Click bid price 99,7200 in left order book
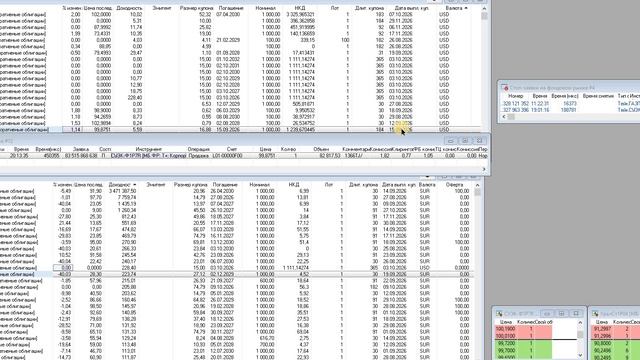 click(506, 344)
